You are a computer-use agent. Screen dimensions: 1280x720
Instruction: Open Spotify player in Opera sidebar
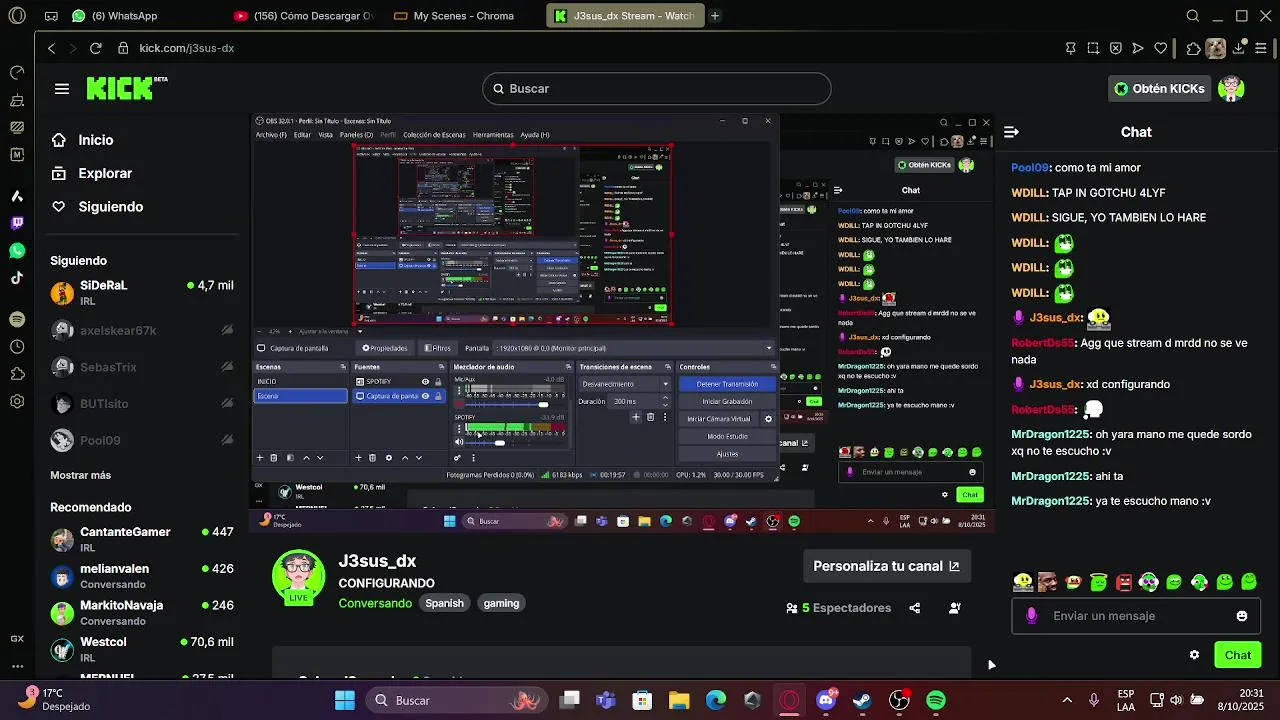17,319
